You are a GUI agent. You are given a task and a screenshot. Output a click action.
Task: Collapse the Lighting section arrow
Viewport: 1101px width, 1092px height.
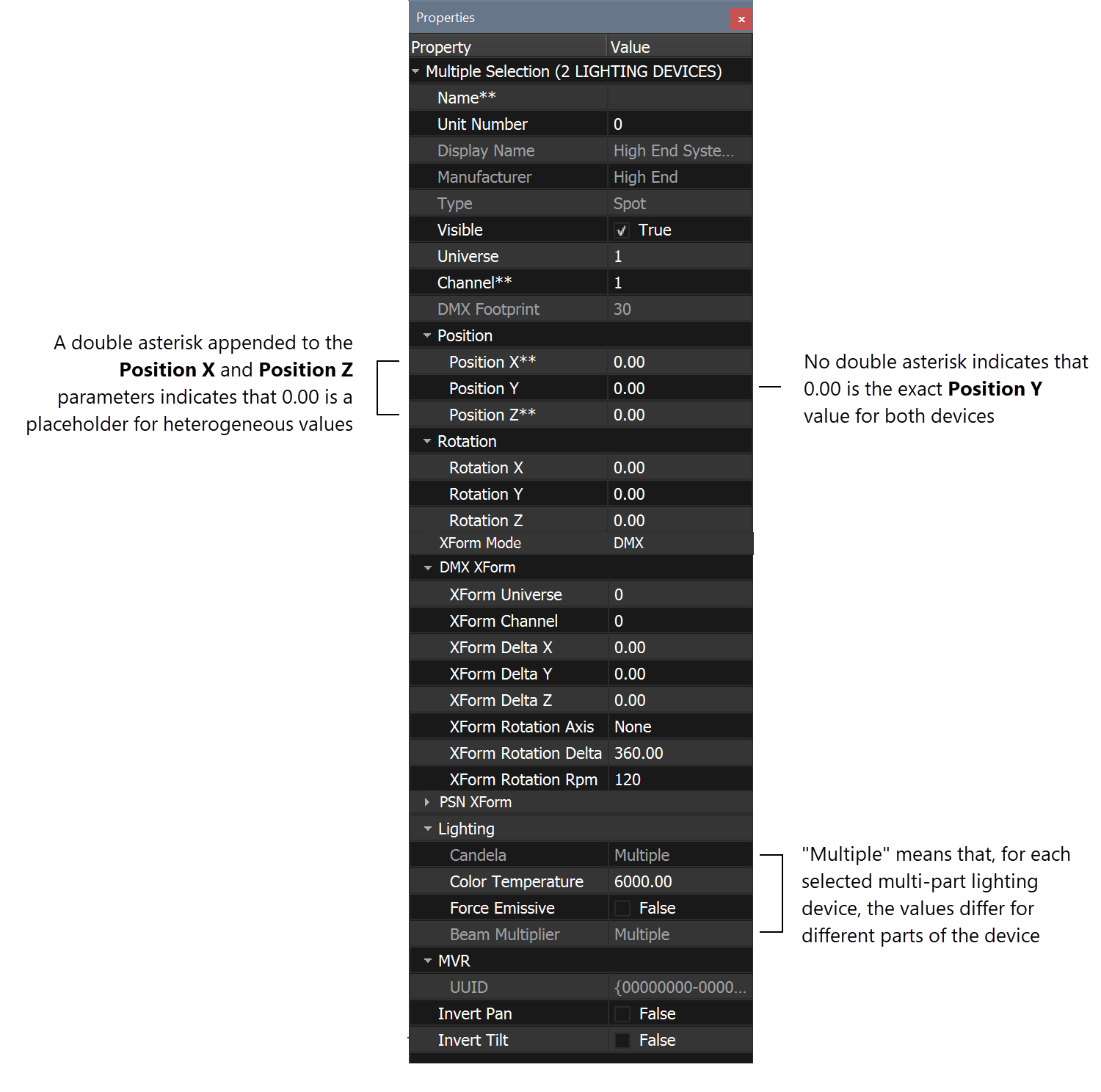click(427, 829)
